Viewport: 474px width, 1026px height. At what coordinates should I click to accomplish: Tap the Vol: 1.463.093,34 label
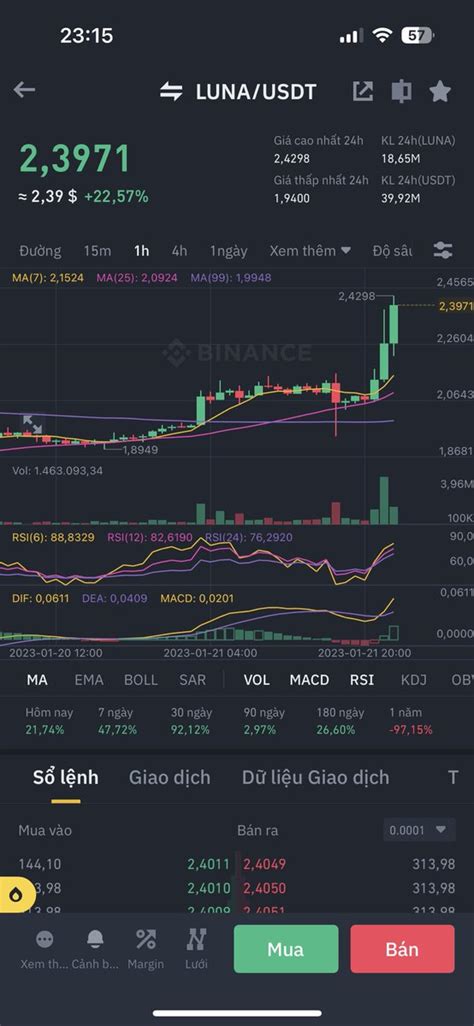[x=58, y=470]
